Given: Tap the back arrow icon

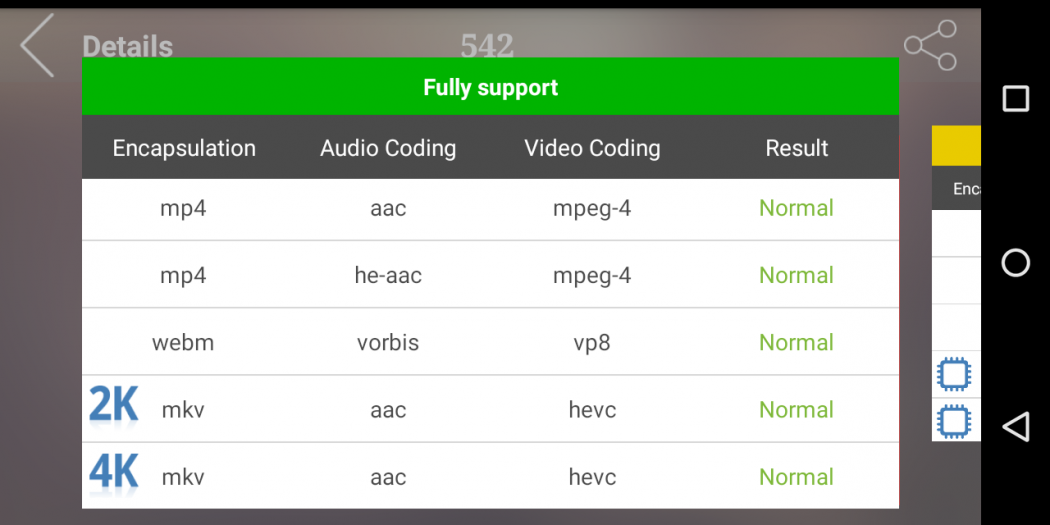Looking at the screenshot, I should click(37, 46).
